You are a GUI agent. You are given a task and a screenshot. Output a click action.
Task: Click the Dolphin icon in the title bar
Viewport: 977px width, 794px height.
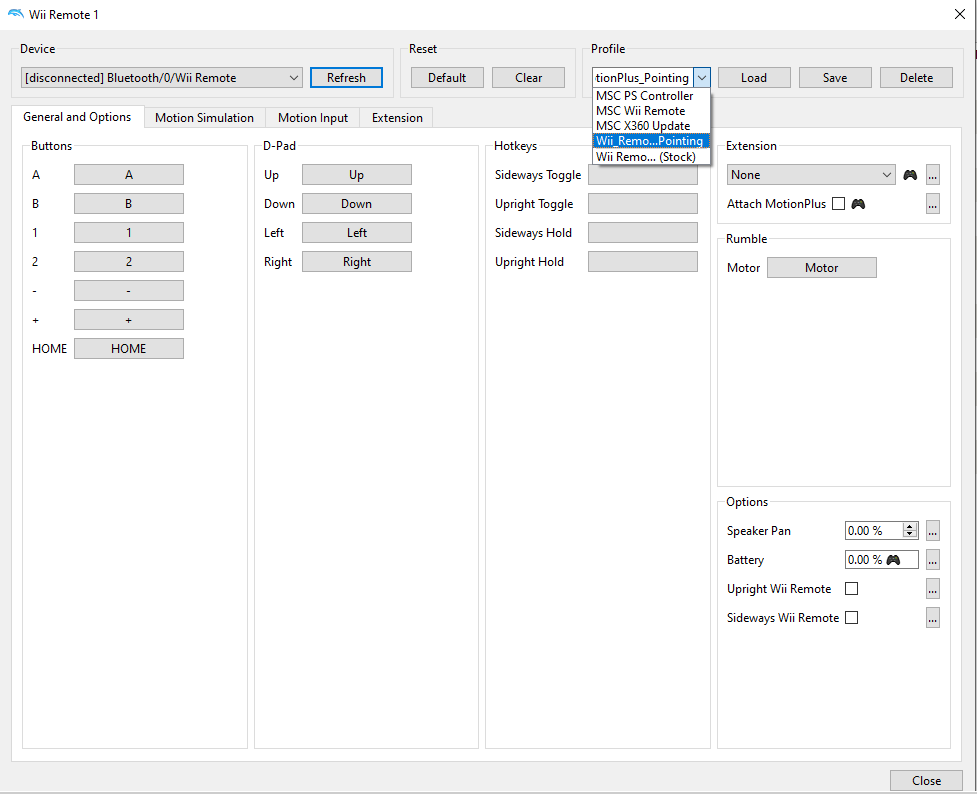[16, 14]
